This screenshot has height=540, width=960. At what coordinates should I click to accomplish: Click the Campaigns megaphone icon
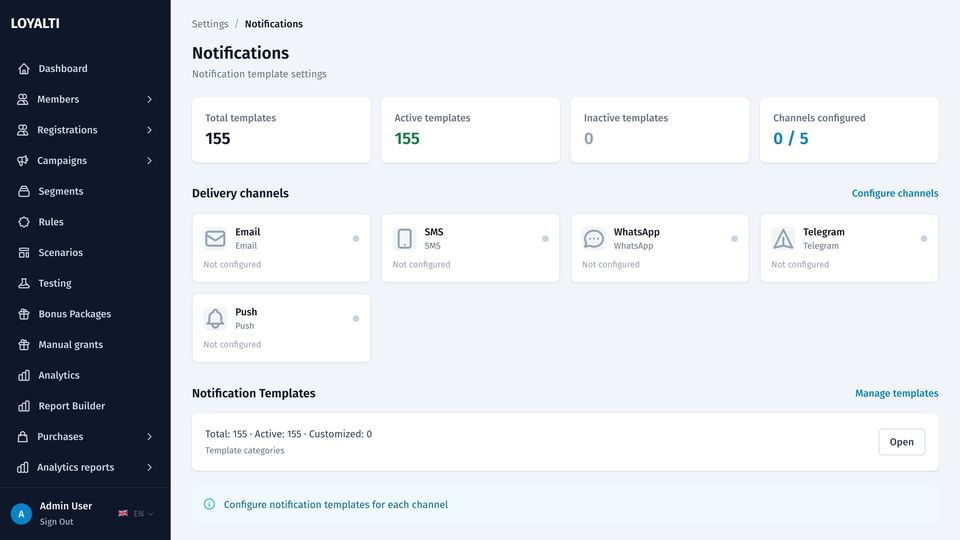click(23, 160)
